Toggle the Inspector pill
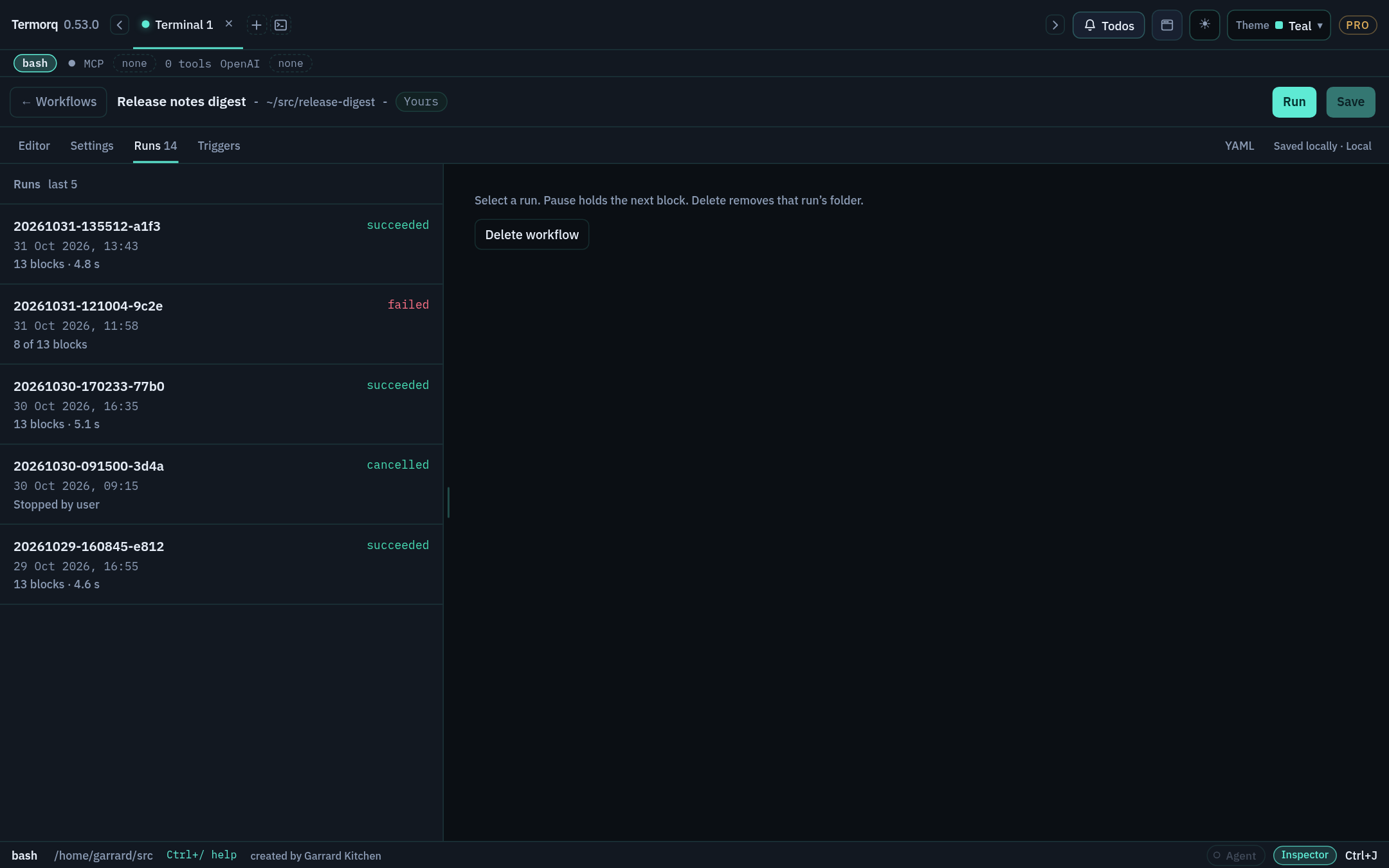1389x868 pixels. (x=1305, y=855)
